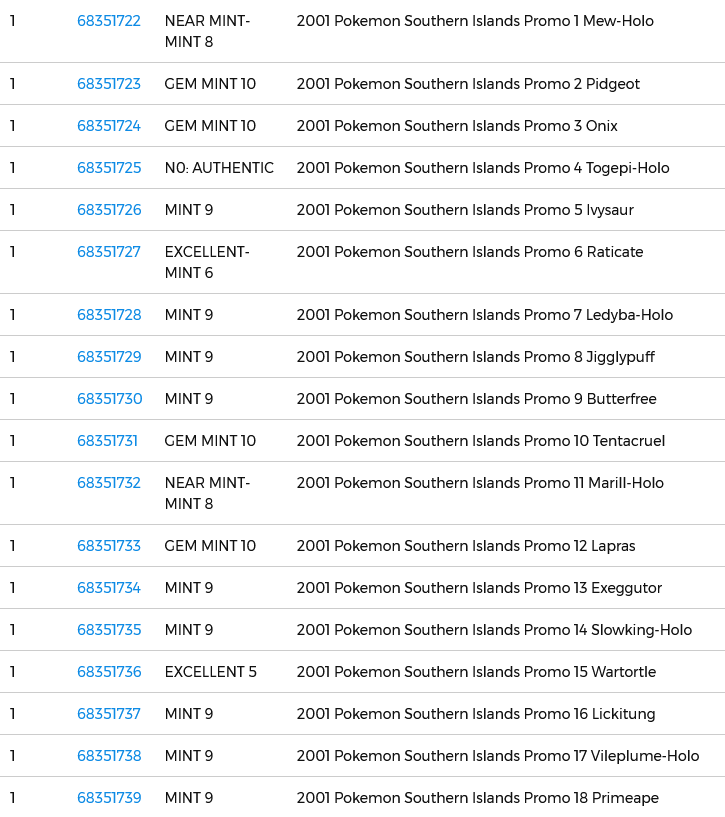This screenshot has height=817, width=725.
Task: Click cert link 68351724 for Onix
Action: (109, 126)
